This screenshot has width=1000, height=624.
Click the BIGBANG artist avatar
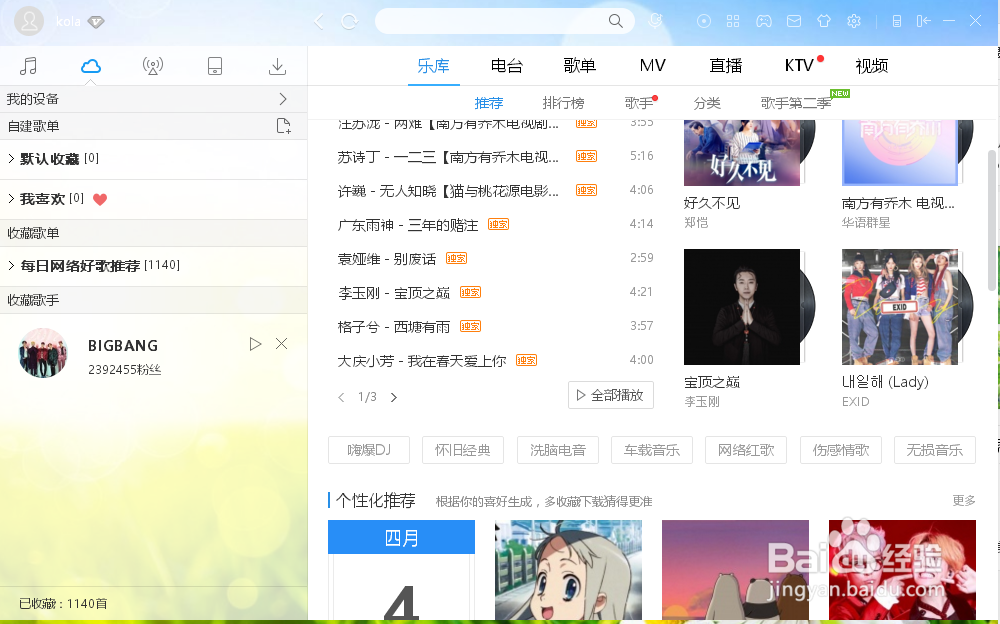[43, 353]
